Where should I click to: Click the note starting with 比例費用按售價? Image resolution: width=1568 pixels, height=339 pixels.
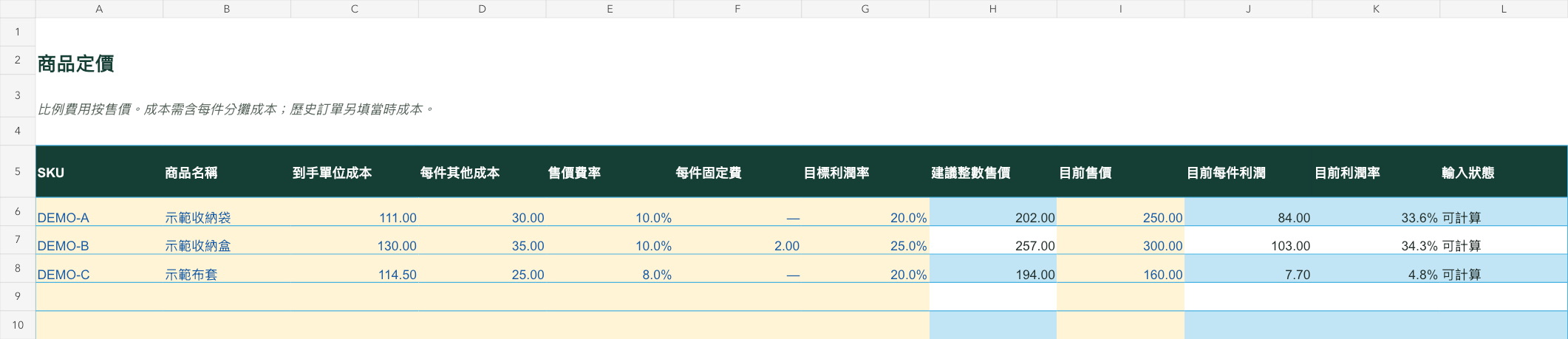click(235, 109)
